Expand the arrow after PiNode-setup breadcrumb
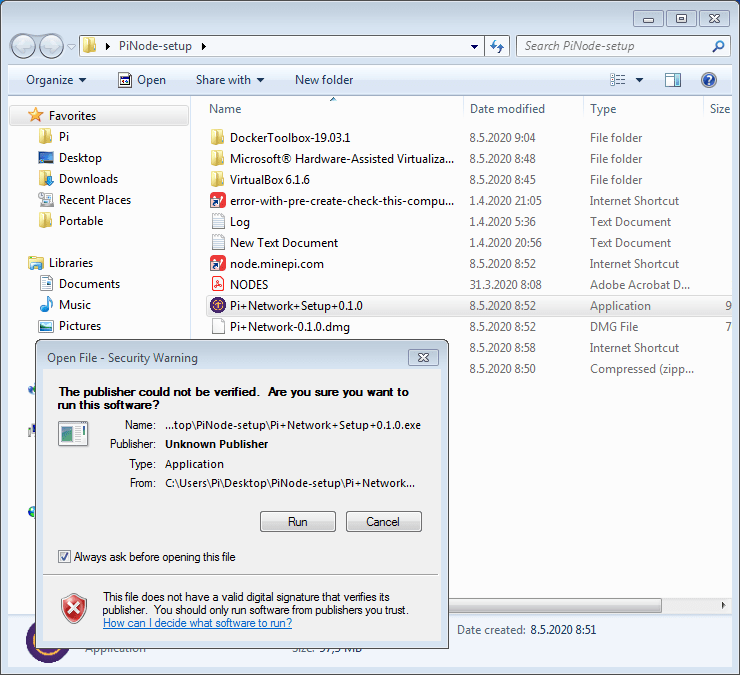 click(x=203, y=46)
